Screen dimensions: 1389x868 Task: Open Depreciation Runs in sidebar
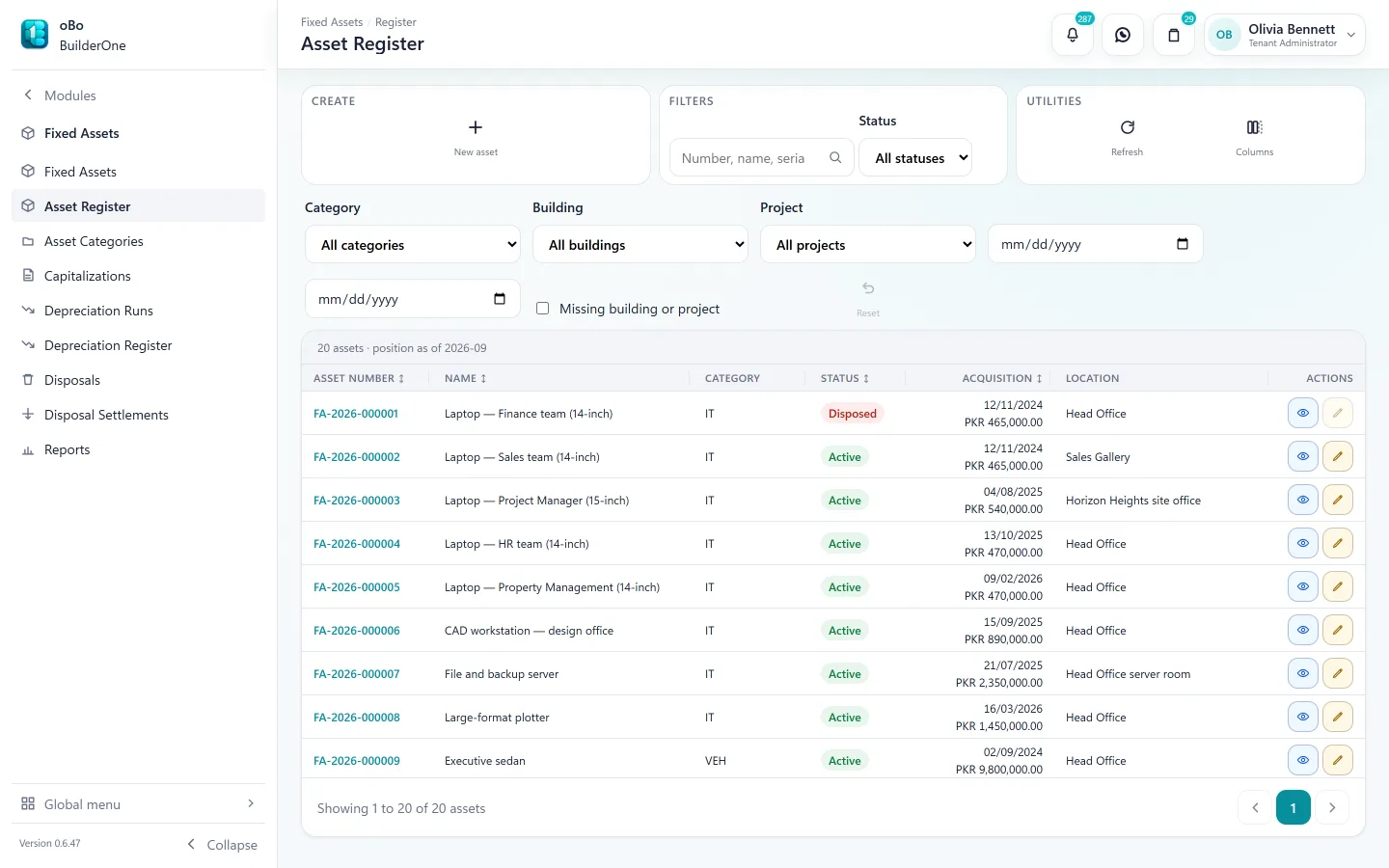(138, 311)
